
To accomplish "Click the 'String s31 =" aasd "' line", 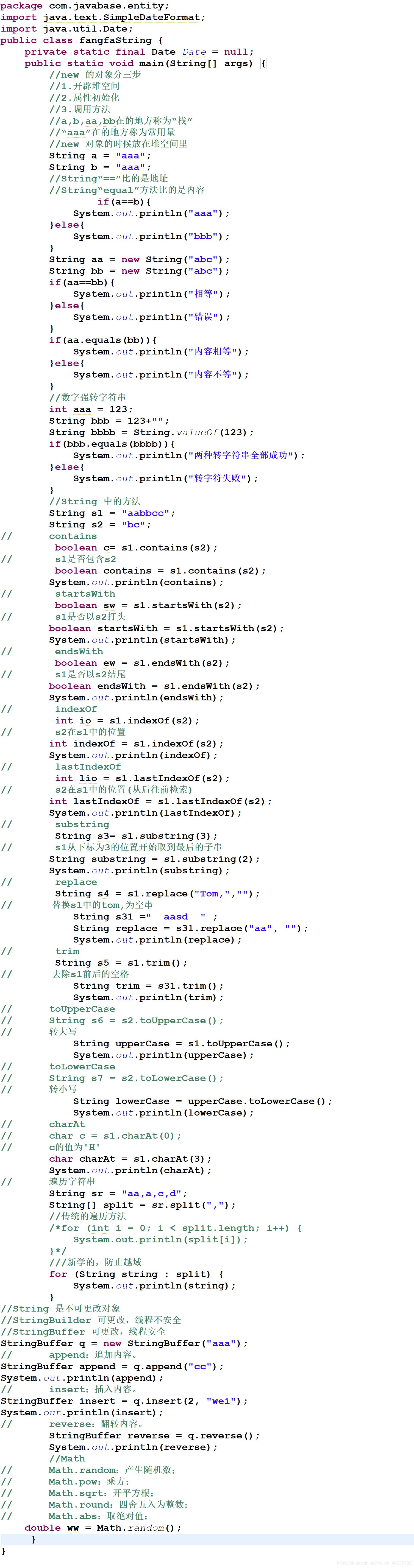I will [x=146, y=917].
